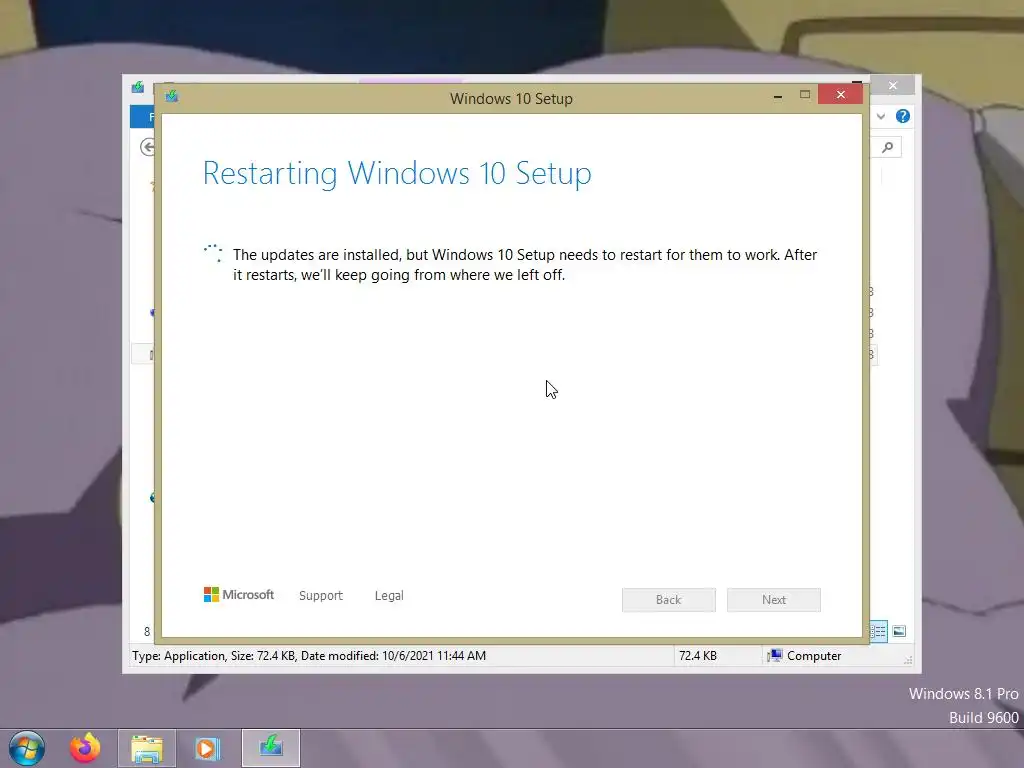Switch File Explorer to large icons view

coord(899,631)
